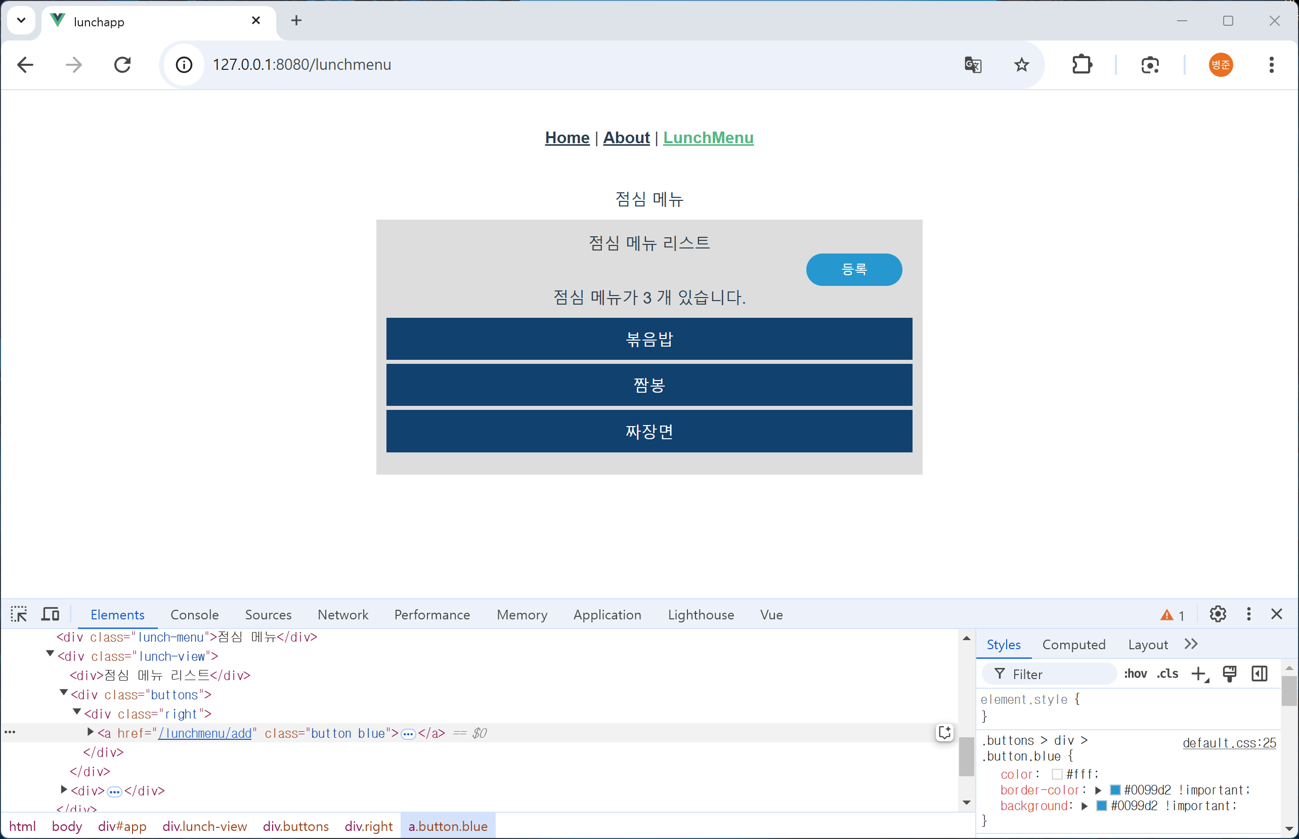This screenshot has height=839, width=1299.
Task: Close the DevTools panel
Action: click(x=1277, y=614)
